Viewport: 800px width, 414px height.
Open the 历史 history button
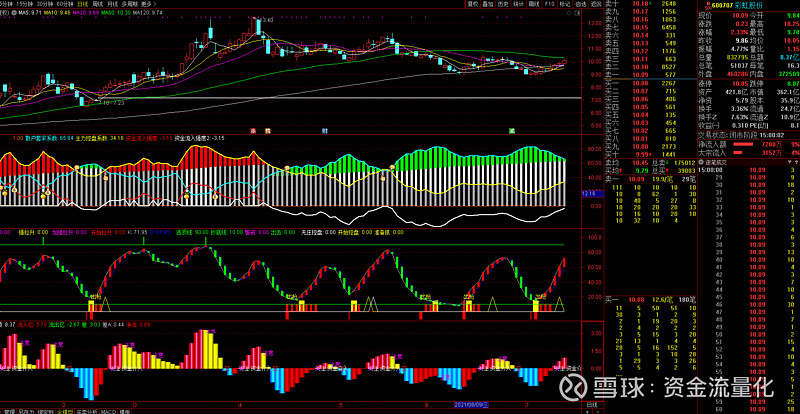coord(503,4)
